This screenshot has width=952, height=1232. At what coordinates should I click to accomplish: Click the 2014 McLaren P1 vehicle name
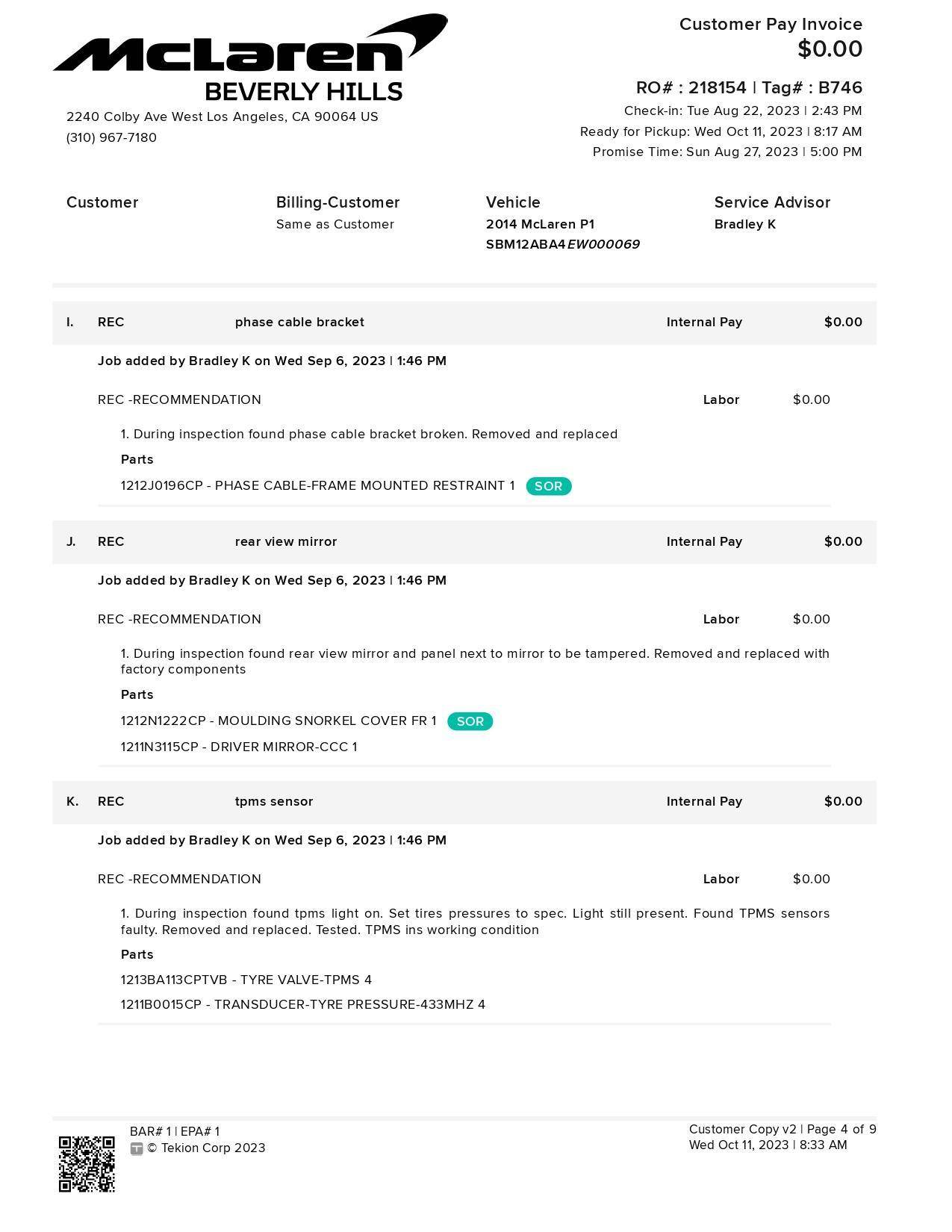[x=540, y=224]
